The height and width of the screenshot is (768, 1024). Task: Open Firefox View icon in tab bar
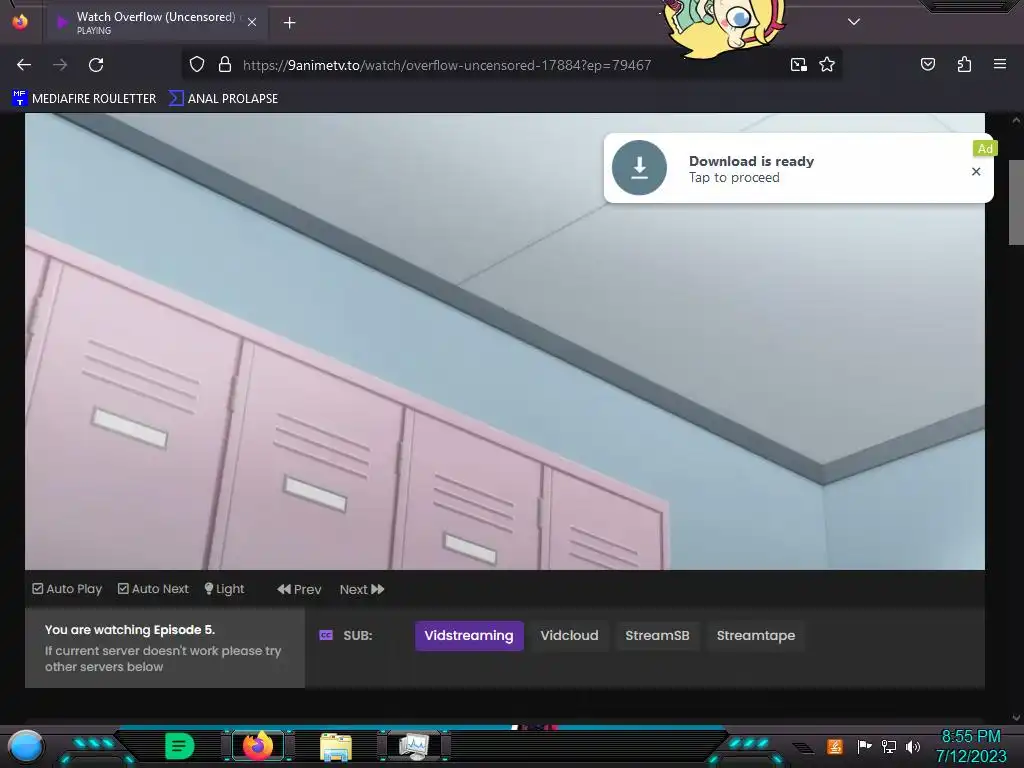coord(20,22)
